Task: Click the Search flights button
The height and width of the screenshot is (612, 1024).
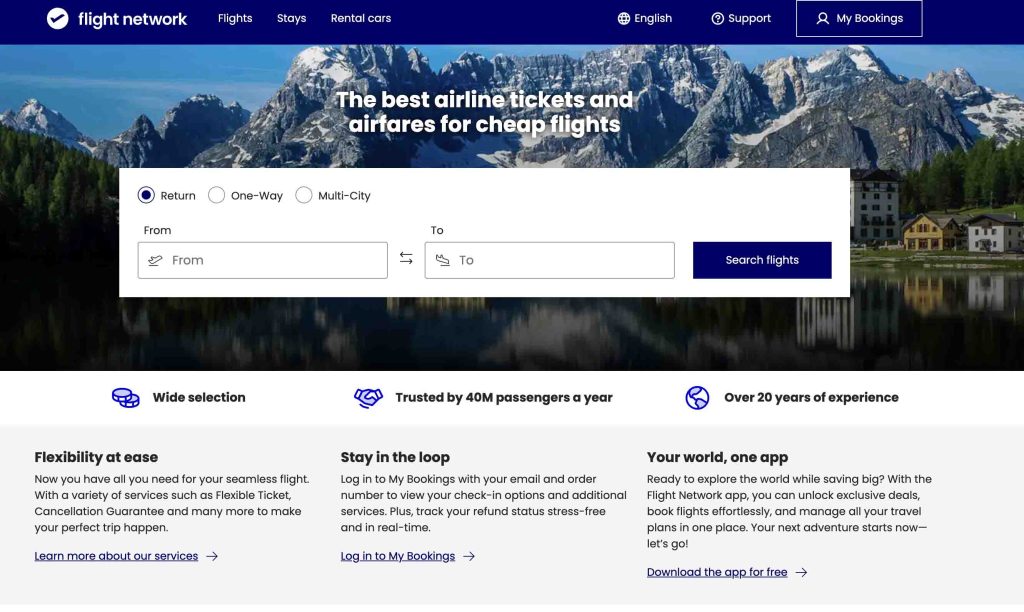Action: (x=762, y=260)
